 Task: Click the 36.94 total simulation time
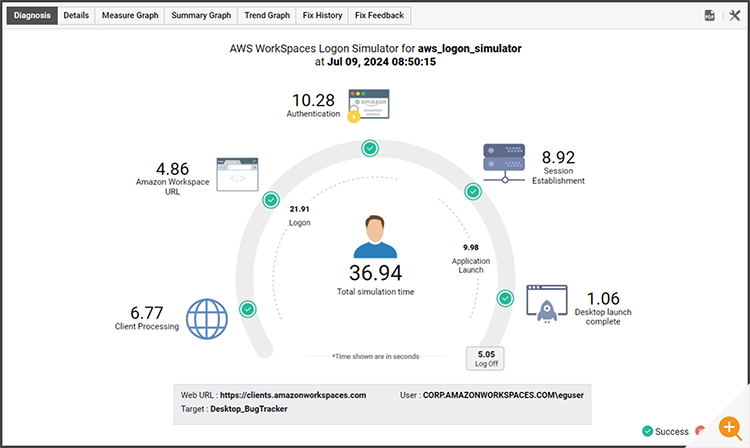(375, 273)
